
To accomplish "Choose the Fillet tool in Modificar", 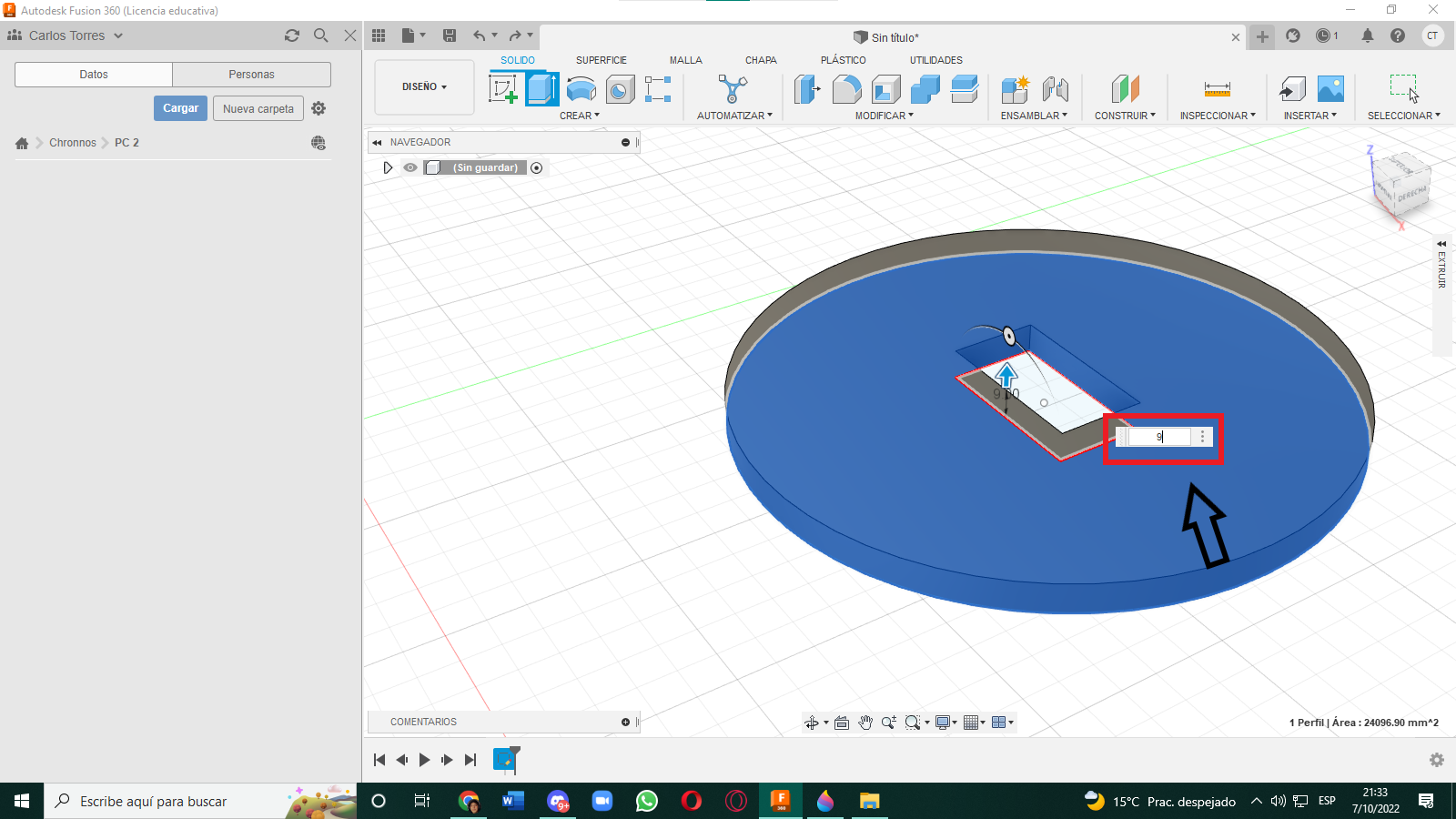I will pos(846,89).
